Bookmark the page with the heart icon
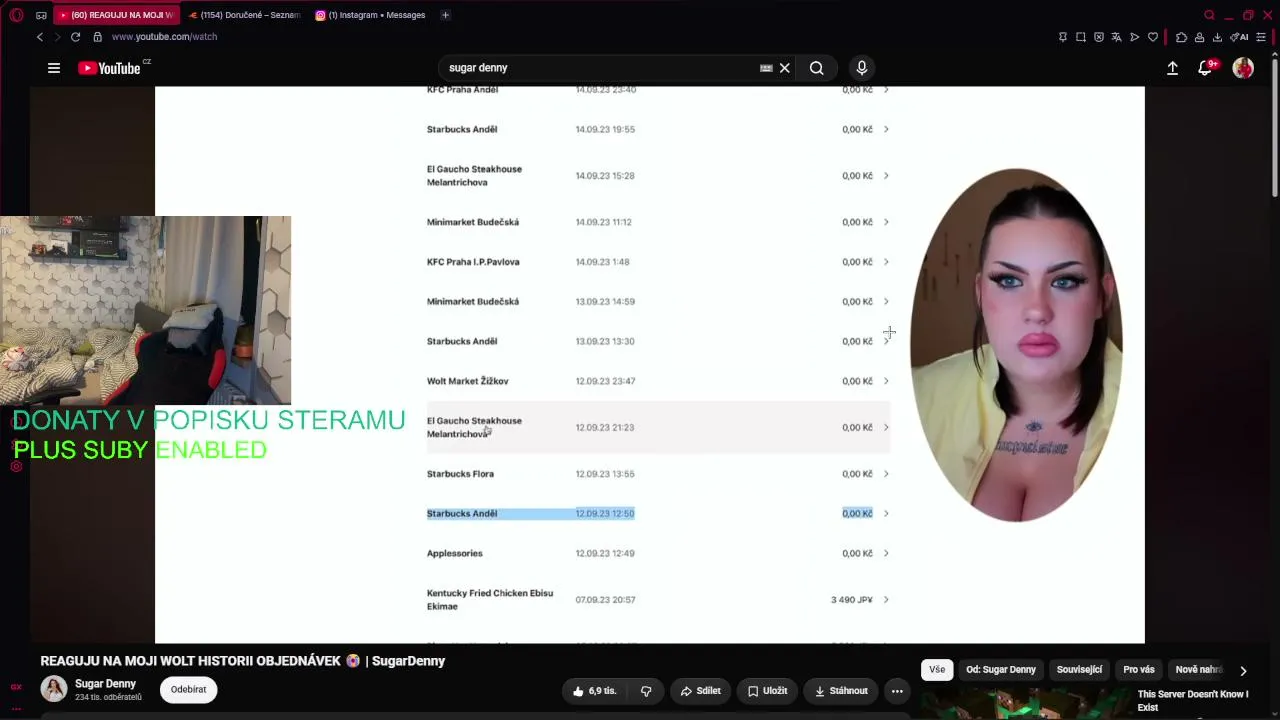The width and height of the screenshot is (1280, 720). (1153, 37)
